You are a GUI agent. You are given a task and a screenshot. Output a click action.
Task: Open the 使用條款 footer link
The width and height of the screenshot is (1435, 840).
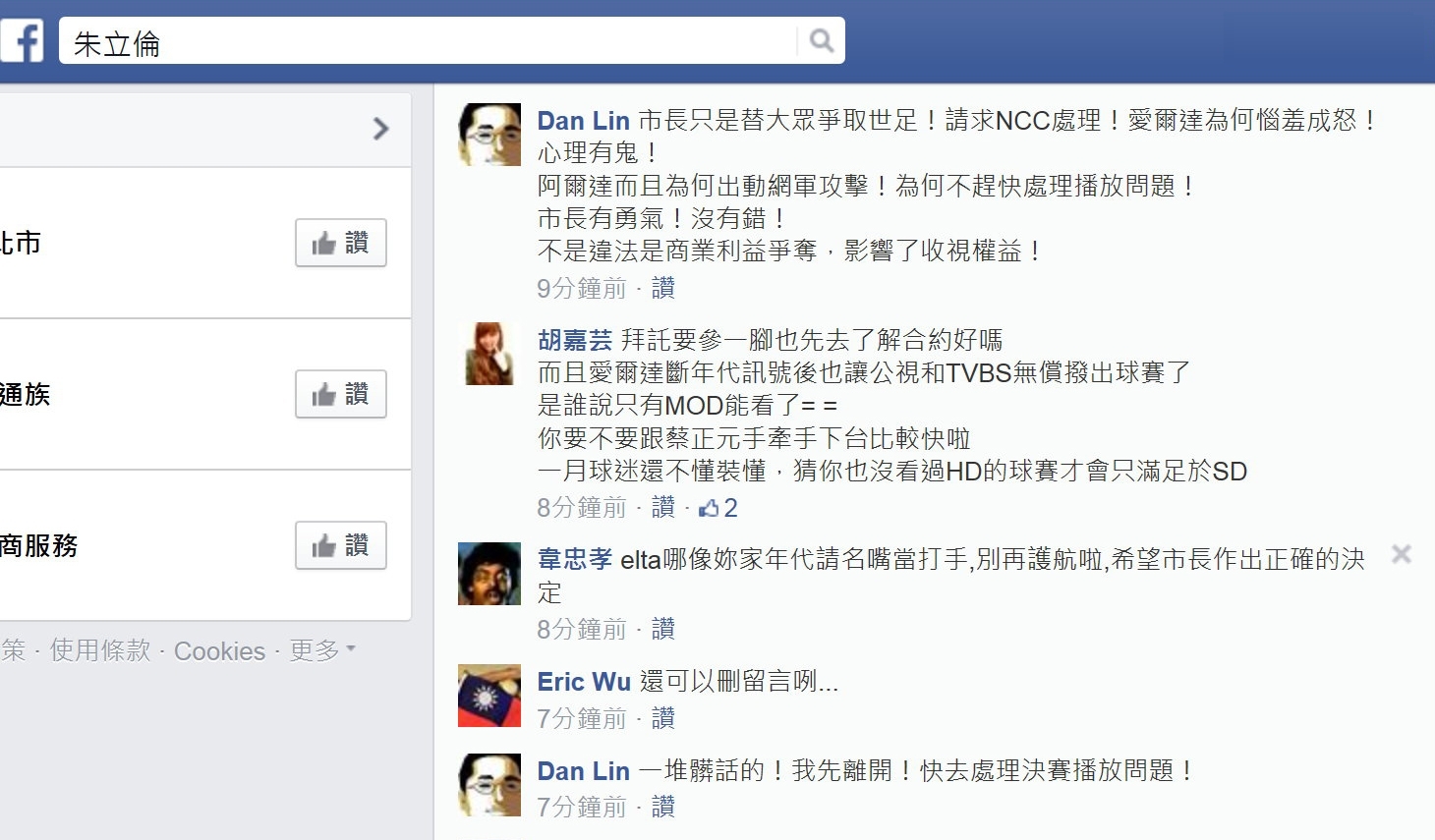tap(100, 650)
